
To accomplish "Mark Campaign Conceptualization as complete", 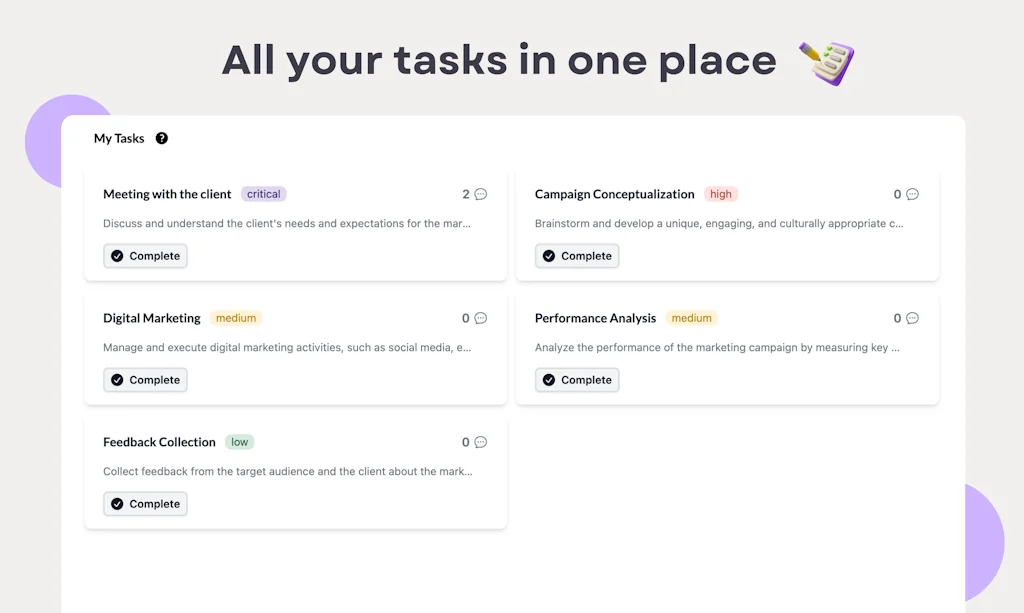I will pos(577,256).
